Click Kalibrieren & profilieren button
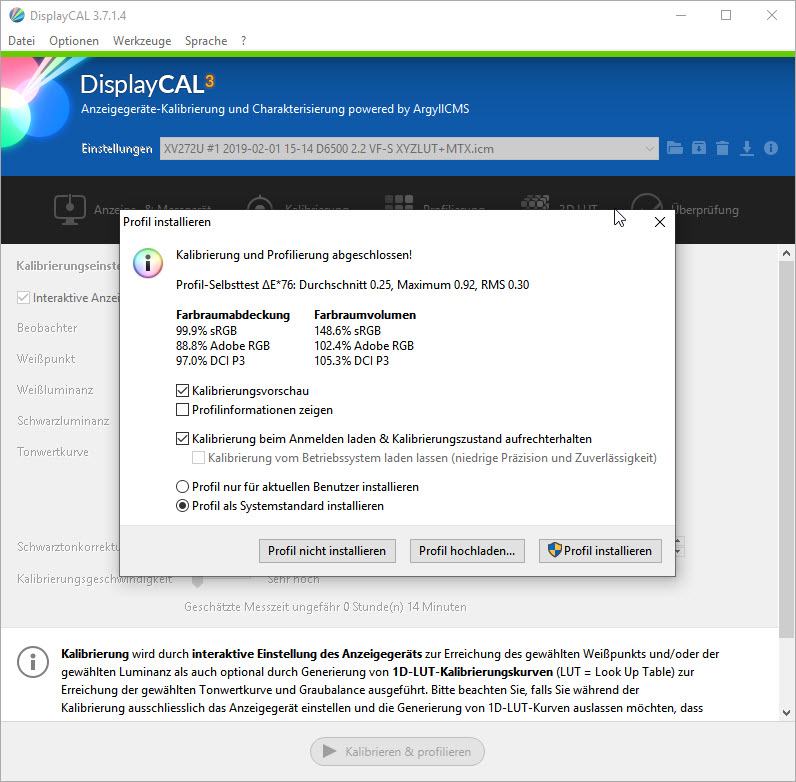Screen dimensions: 796x782 tap(397, 751)
